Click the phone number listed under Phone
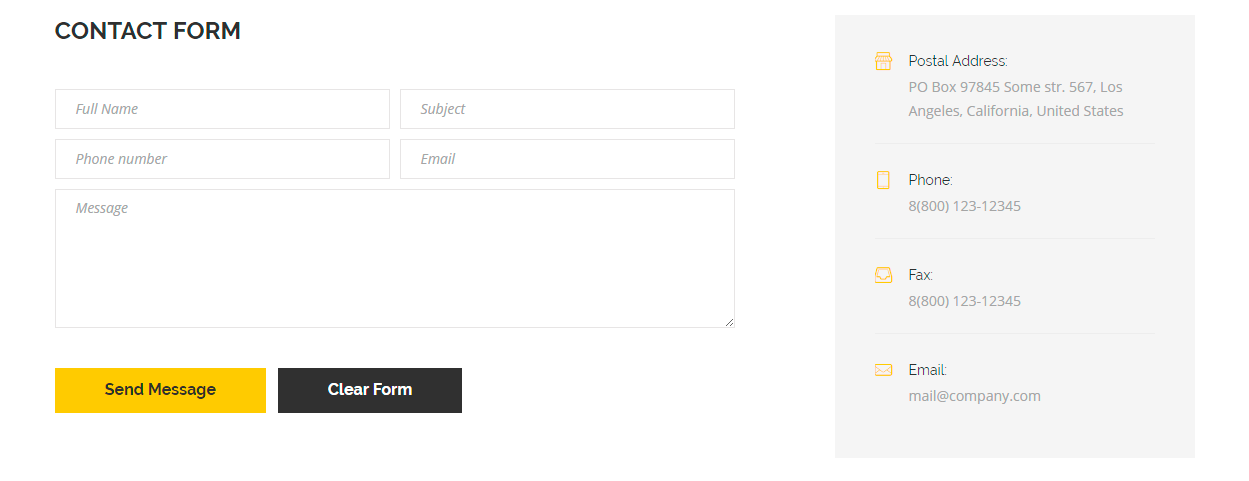 click(x=964, y=206)
